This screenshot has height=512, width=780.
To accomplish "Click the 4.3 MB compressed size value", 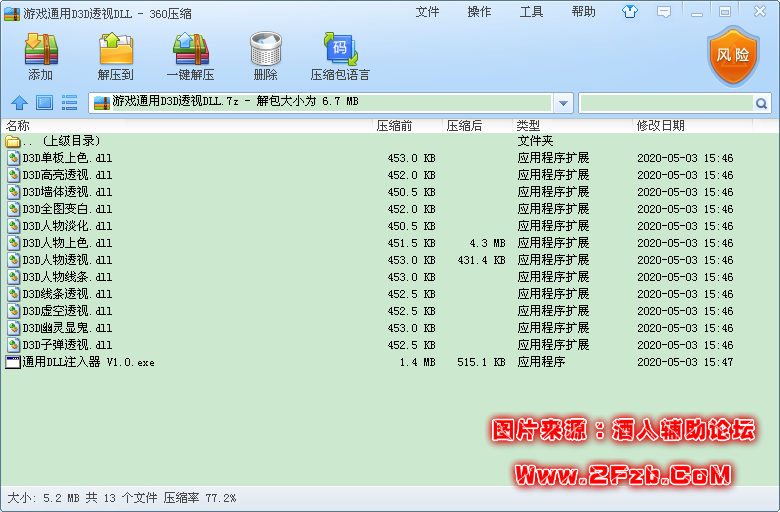I will click(x=487, y=243).
